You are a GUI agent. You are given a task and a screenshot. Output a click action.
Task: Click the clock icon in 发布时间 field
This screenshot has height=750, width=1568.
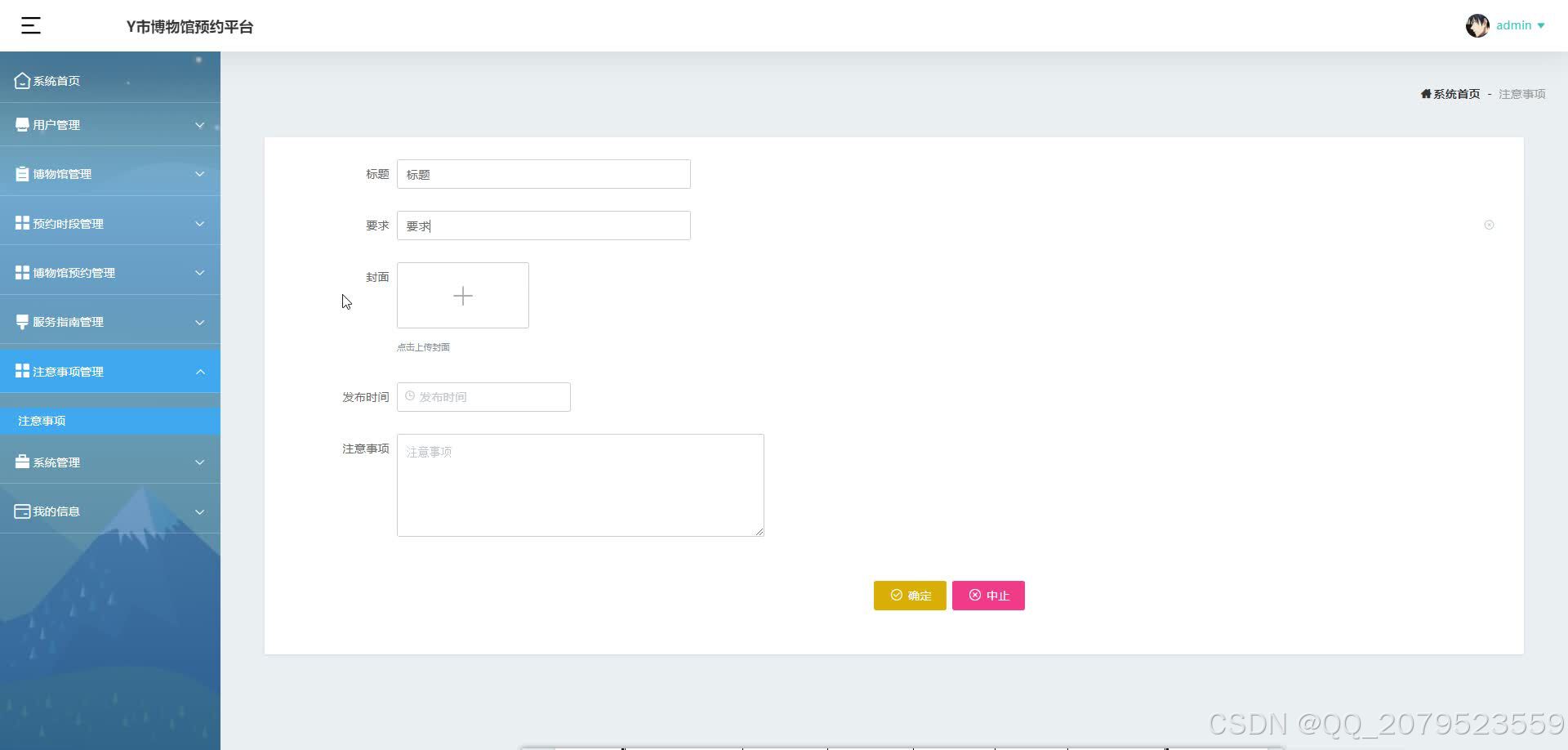pos(410,396)
